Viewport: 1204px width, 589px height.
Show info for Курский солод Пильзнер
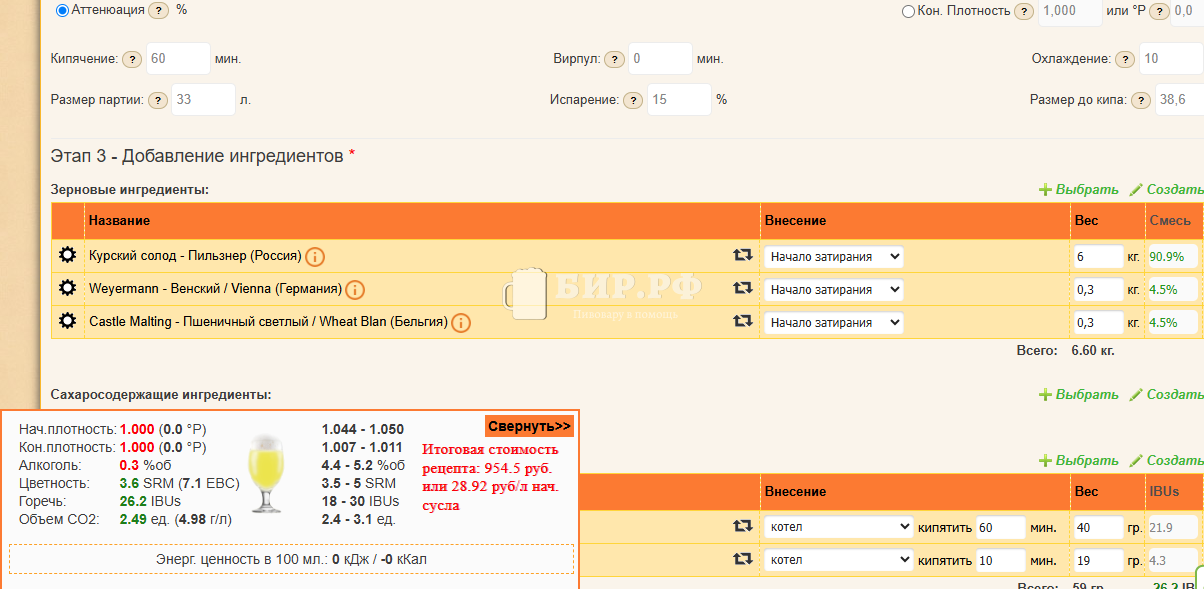point(315,257)
